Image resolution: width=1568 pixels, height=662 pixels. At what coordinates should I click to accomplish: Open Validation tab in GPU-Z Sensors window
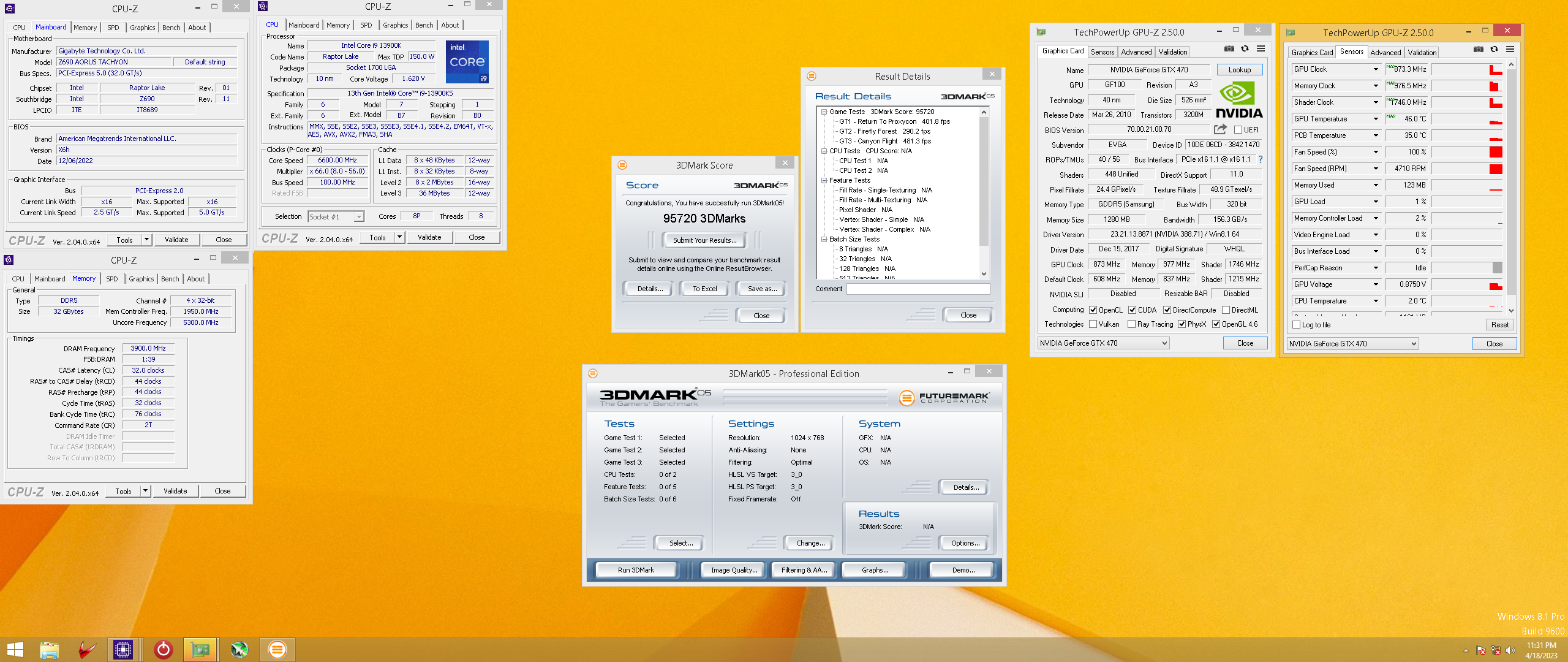[1422, 53]
